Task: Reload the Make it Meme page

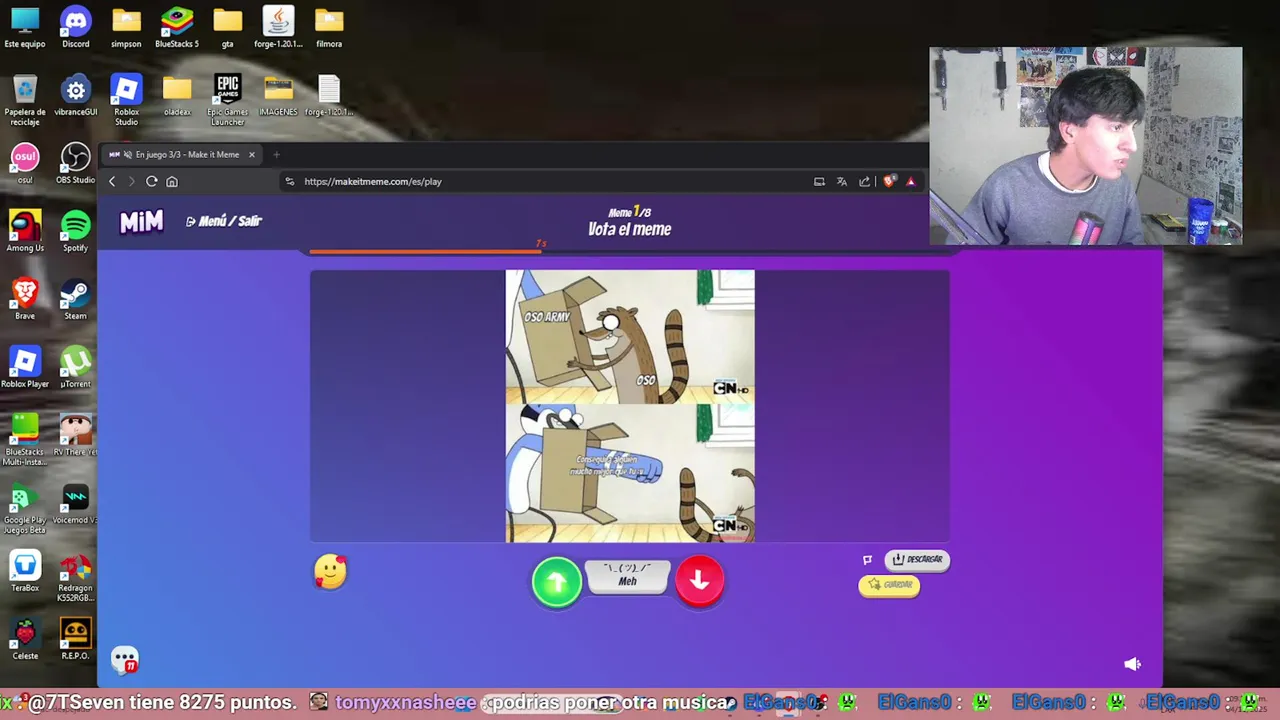Action: 151,182
